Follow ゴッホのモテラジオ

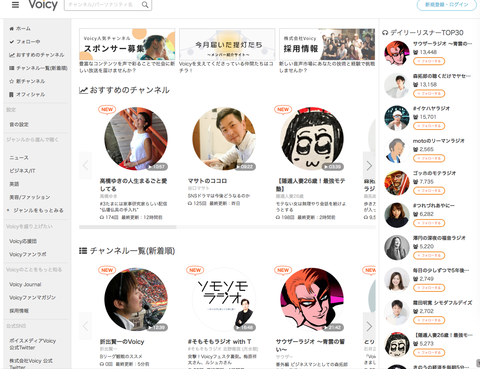pos(429,191)
